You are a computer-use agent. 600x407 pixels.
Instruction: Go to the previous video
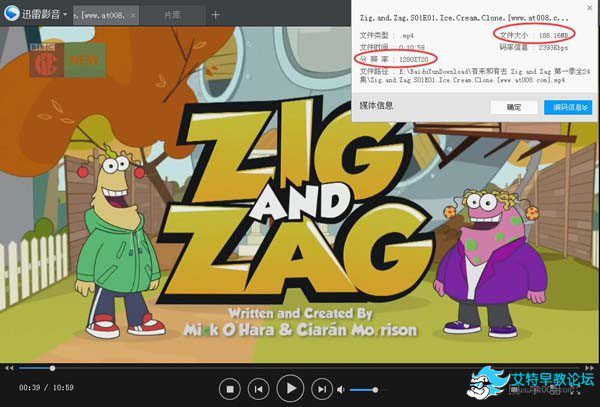click(x=259, y=389)
